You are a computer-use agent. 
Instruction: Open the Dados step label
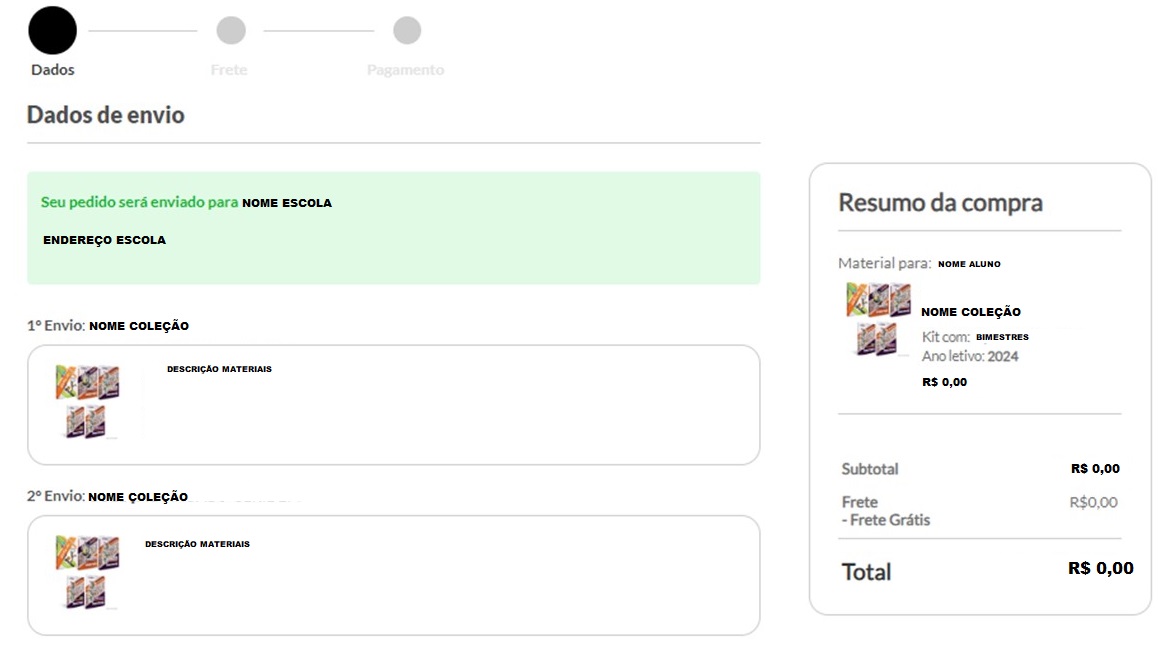pos(52,70)
